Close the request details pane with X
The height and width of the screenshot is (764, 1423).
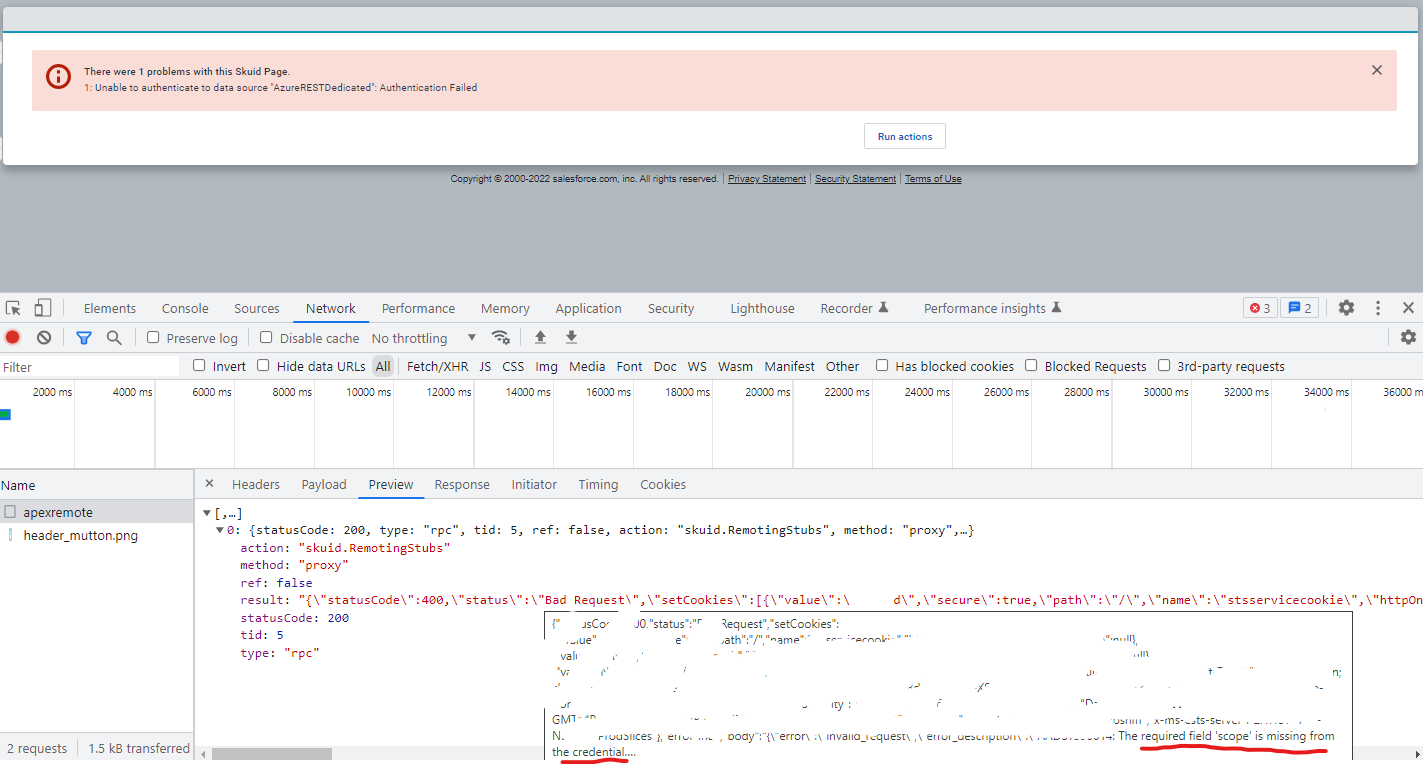[x=209, y=483]
